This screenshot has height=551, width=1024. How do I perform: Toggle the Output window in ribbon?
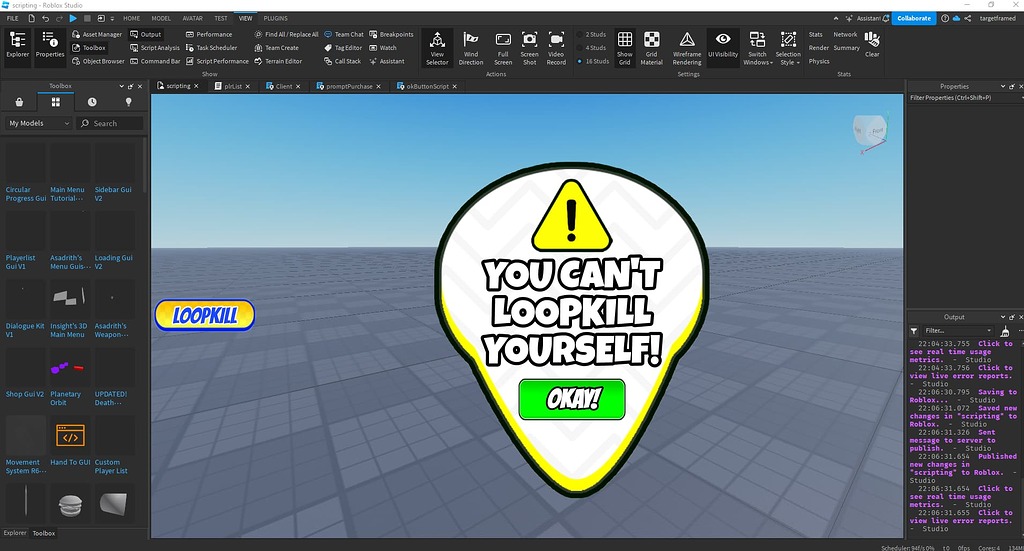click(x=145, y=35)
